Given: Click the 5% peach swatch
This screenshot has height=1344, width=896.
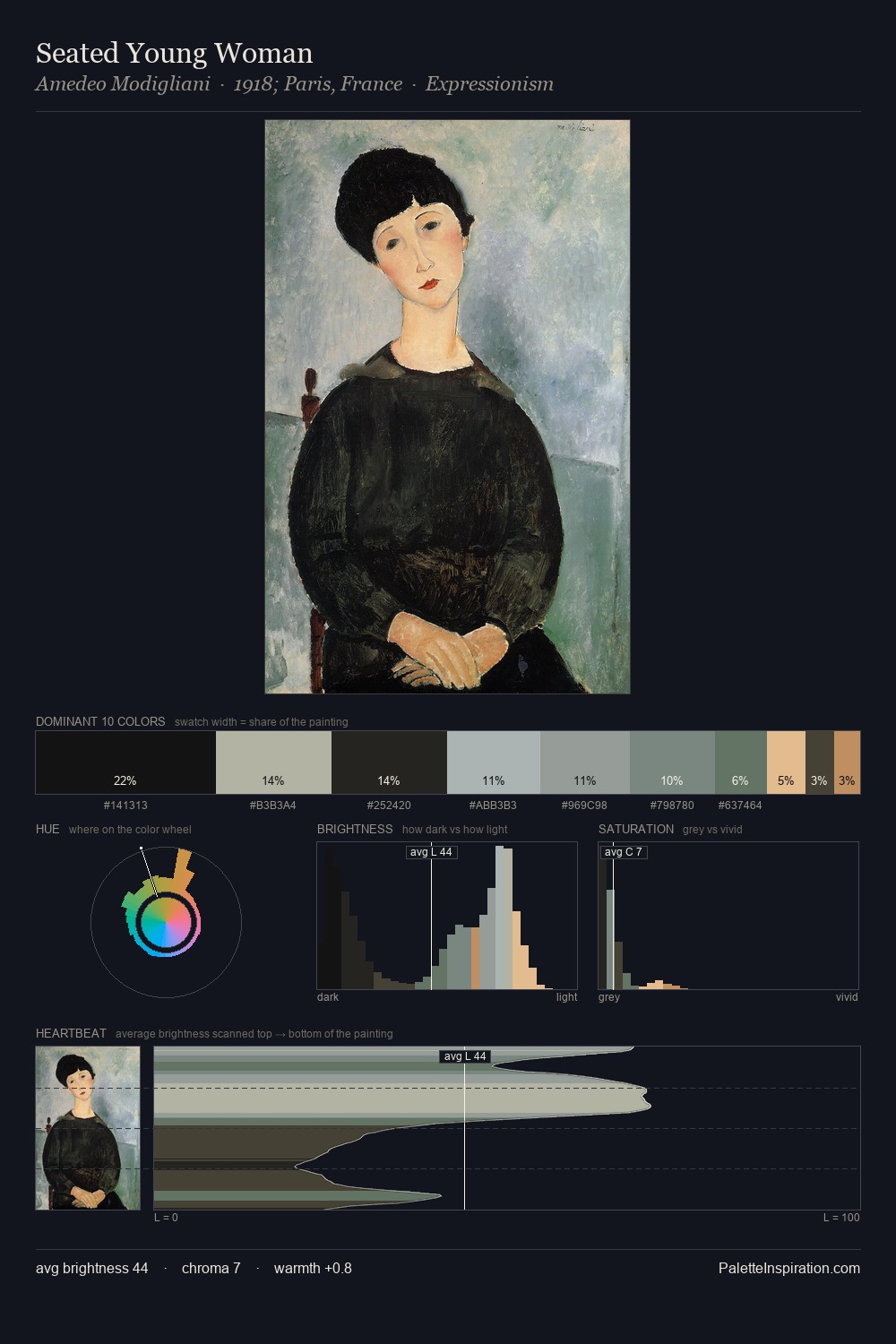Looking at the screenshot, I should click(x=786, y=762).
